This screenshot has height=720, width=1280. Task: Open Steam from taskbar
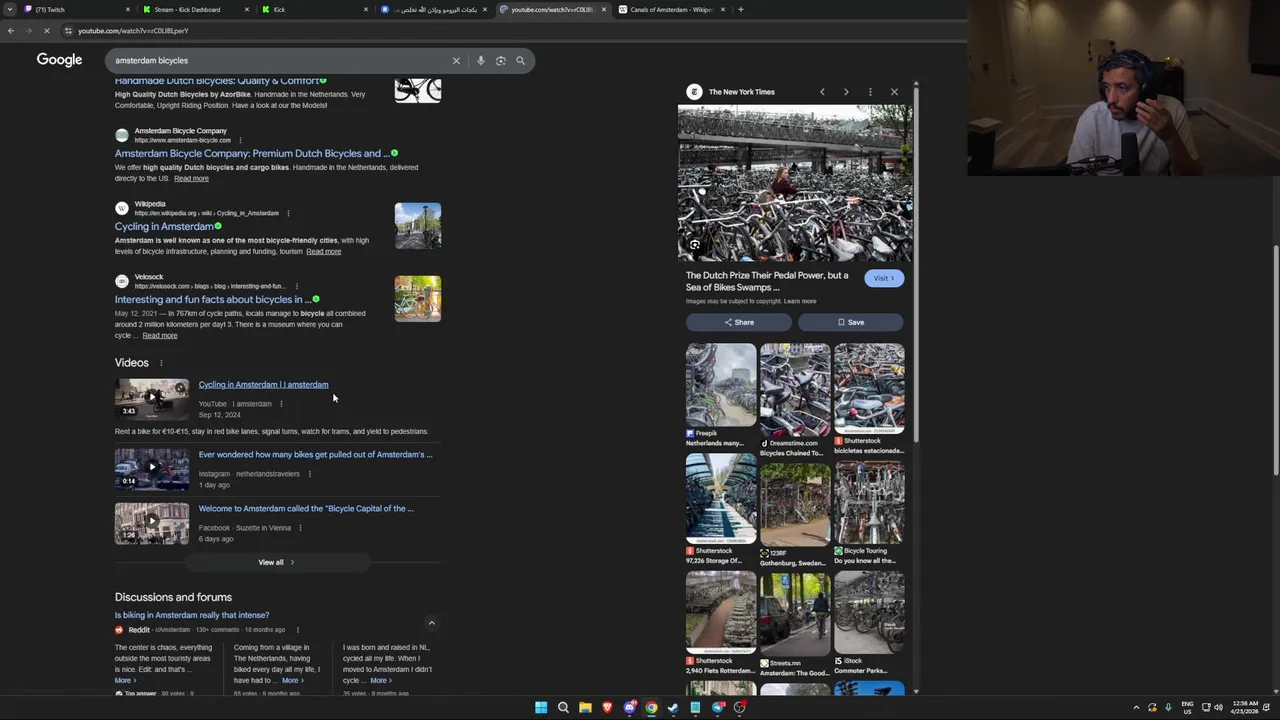(x=673, y=708)
